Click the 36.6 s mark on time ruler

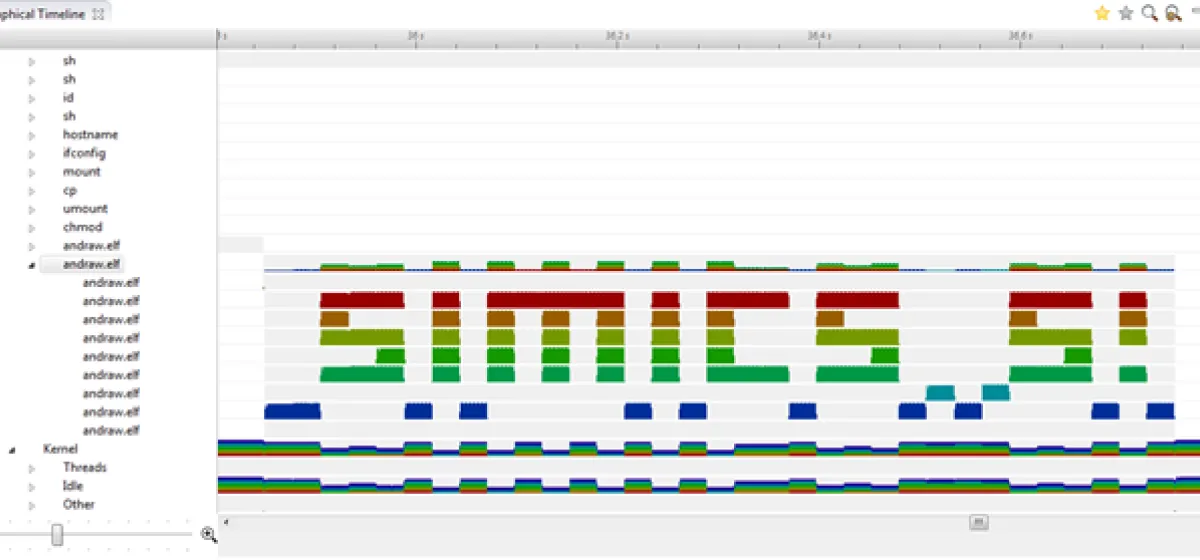point(1021,35)
